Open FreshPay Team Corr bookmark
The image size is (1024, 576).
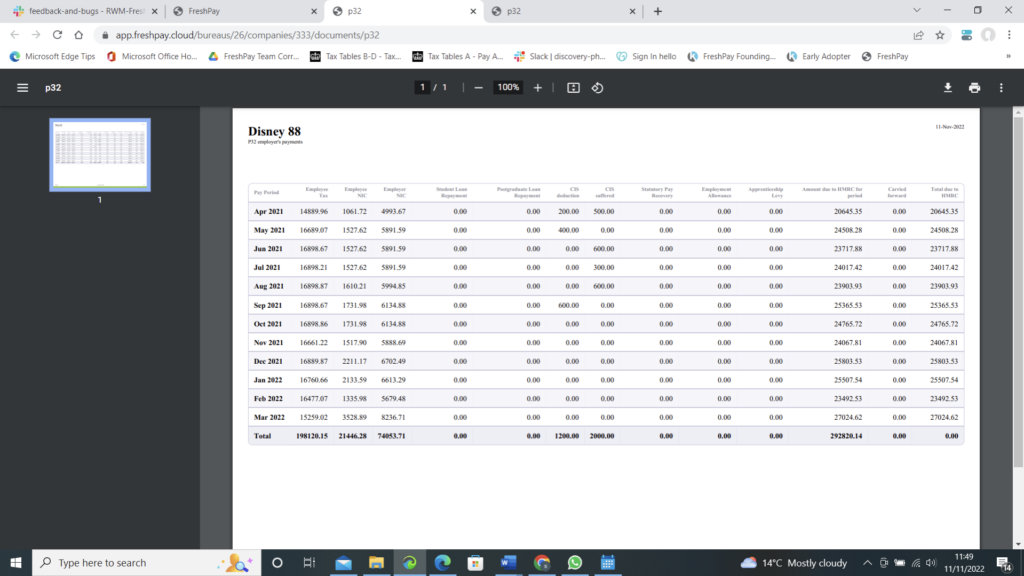pos(253,56)
